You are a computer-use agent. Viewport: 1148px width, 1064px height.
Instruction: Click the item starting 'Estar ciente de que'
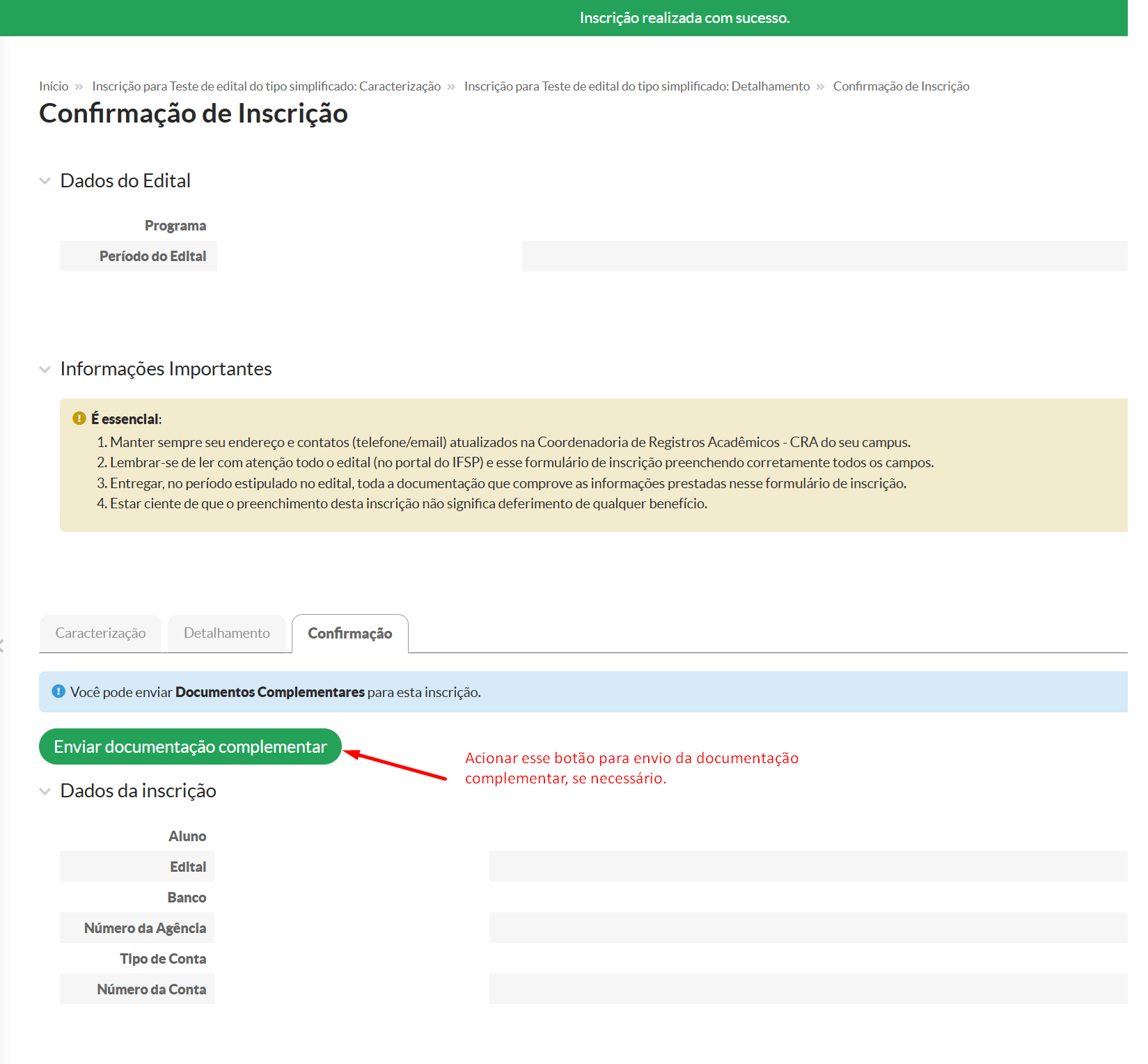409,503
